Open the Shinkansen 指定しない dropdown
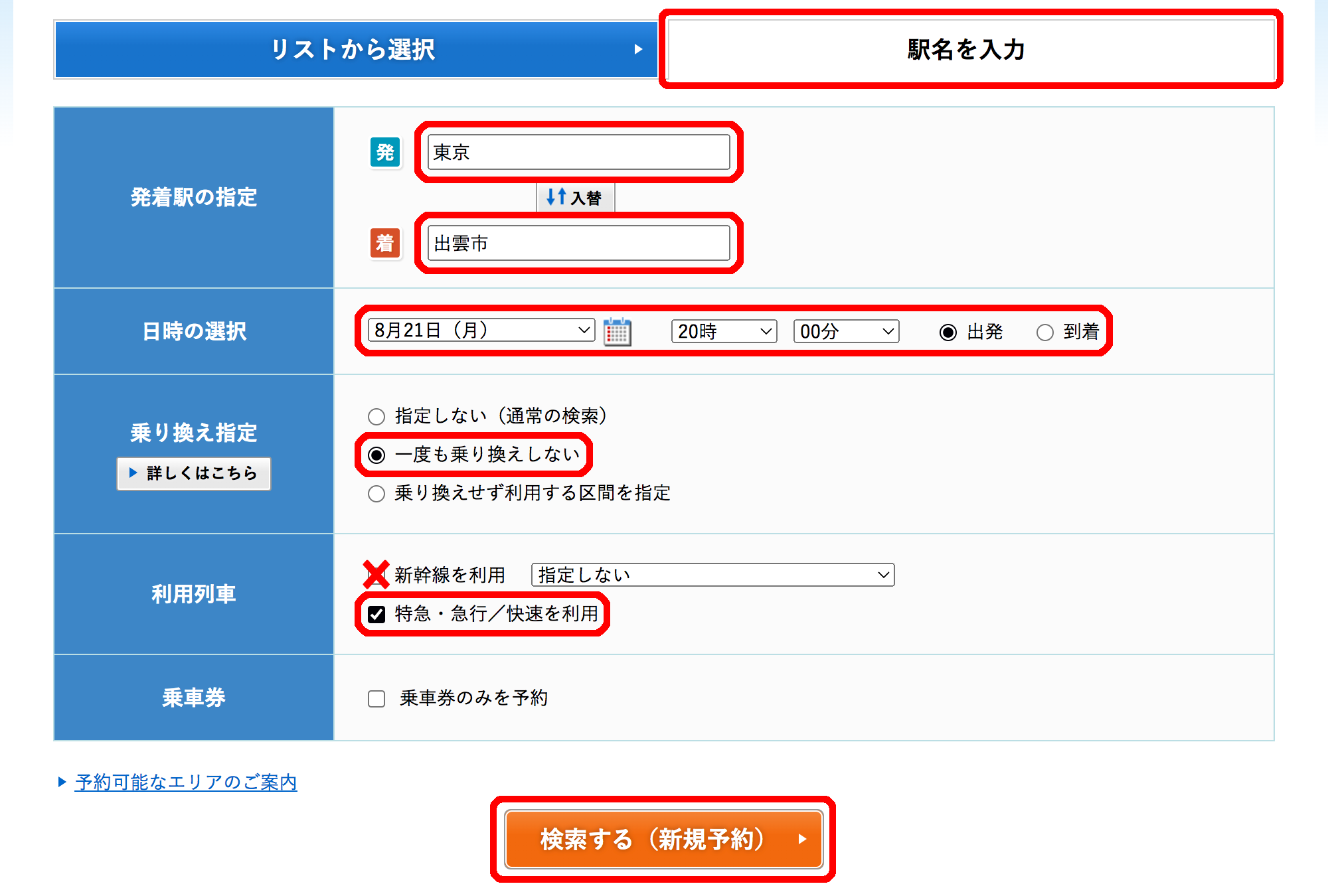 [712, 575]
